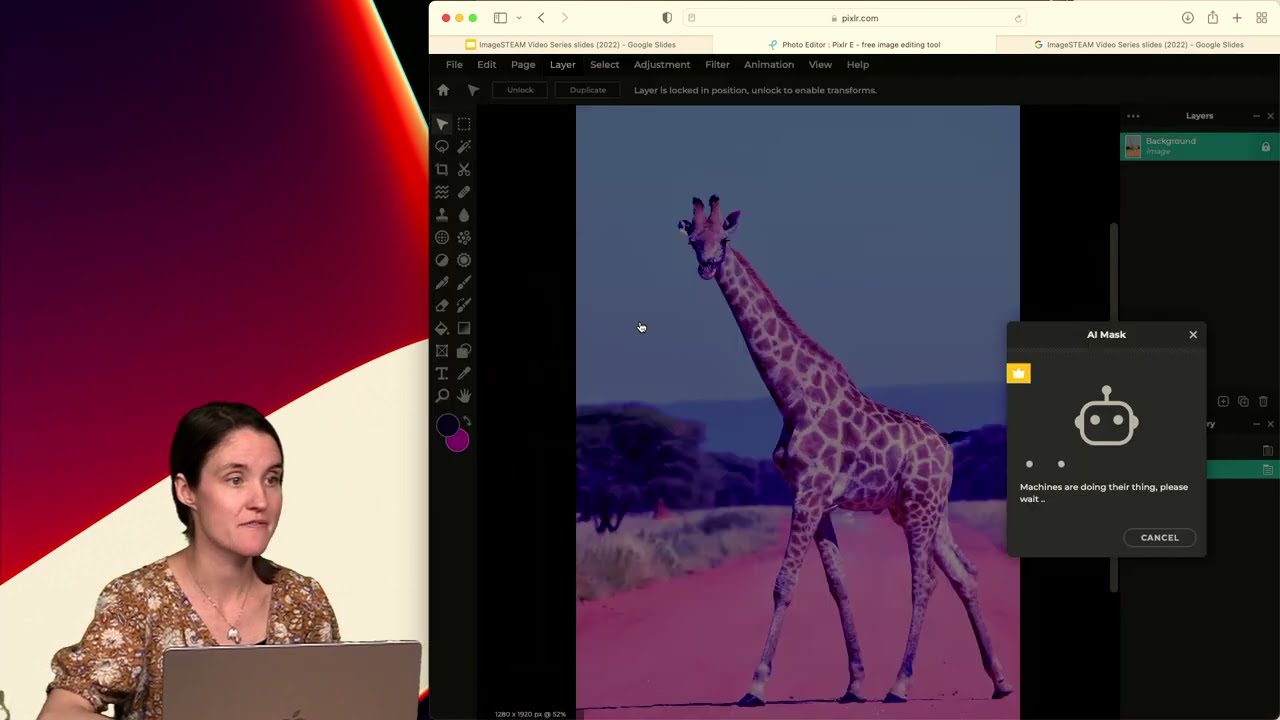Open the Page menu
The image size is (1280, 720).
(x=523, y=64)
